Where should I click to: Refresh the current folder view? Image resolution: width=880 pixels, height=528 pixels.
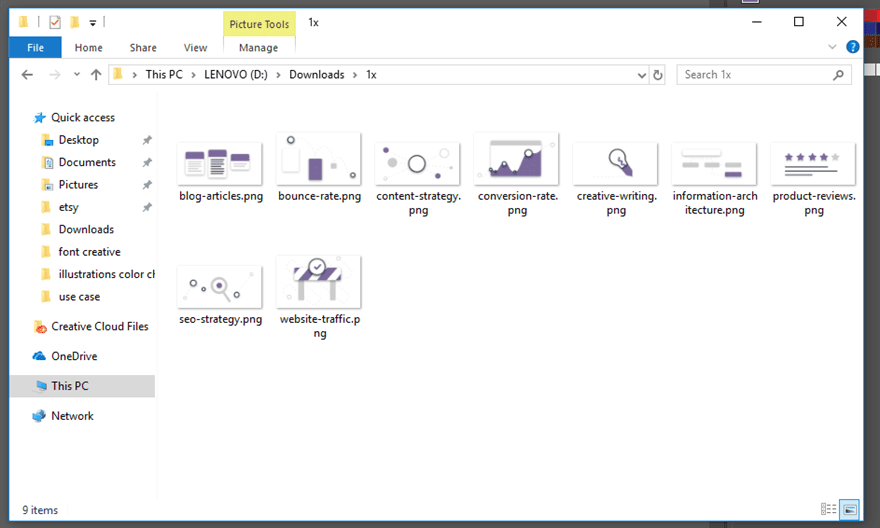[x=658, y=75]
